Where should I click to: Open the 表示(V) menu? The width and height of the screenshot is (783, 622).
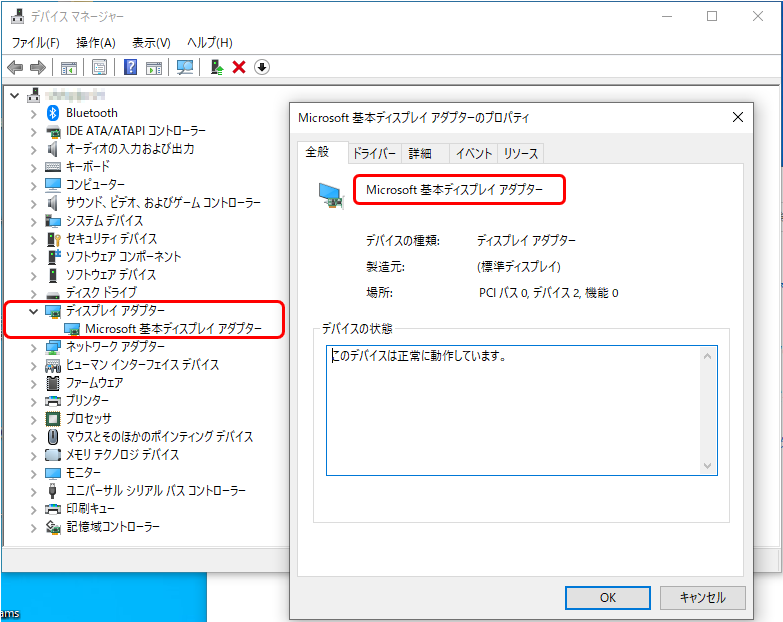pyautogui.click(x=151, y=43)
